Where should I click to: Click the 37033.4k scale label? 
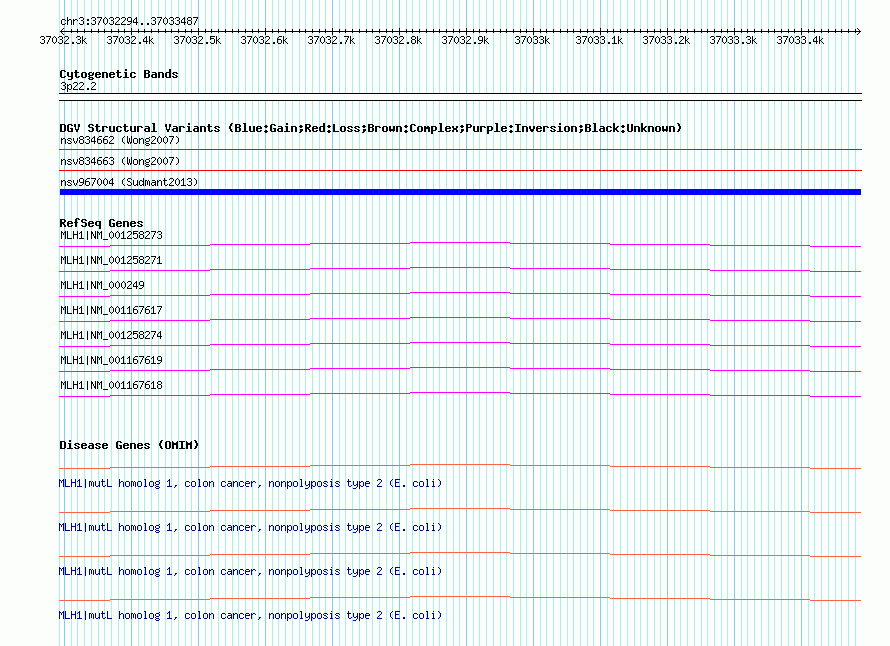pos(800,40)
